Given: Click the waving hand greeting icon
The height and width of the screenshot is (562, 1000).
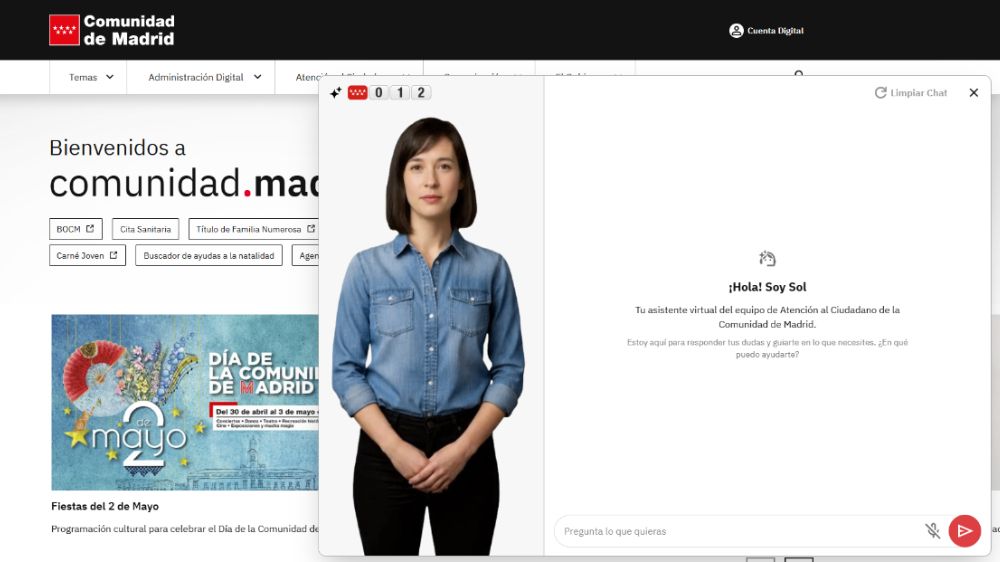Looking at the screenshot, I should (767, 259).
